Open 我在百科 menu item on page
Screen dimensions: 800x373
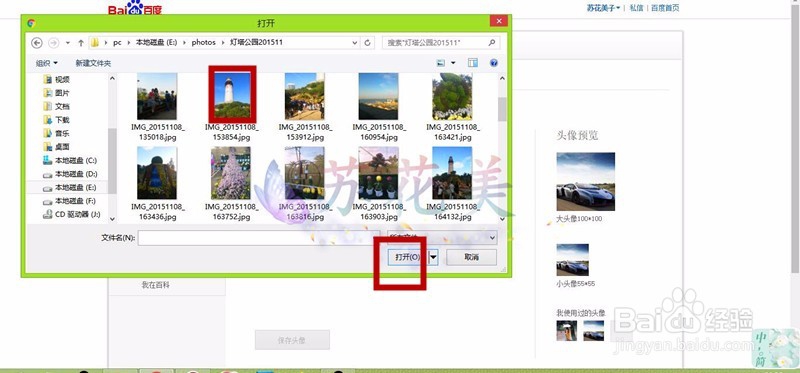[x=156, y=285]
